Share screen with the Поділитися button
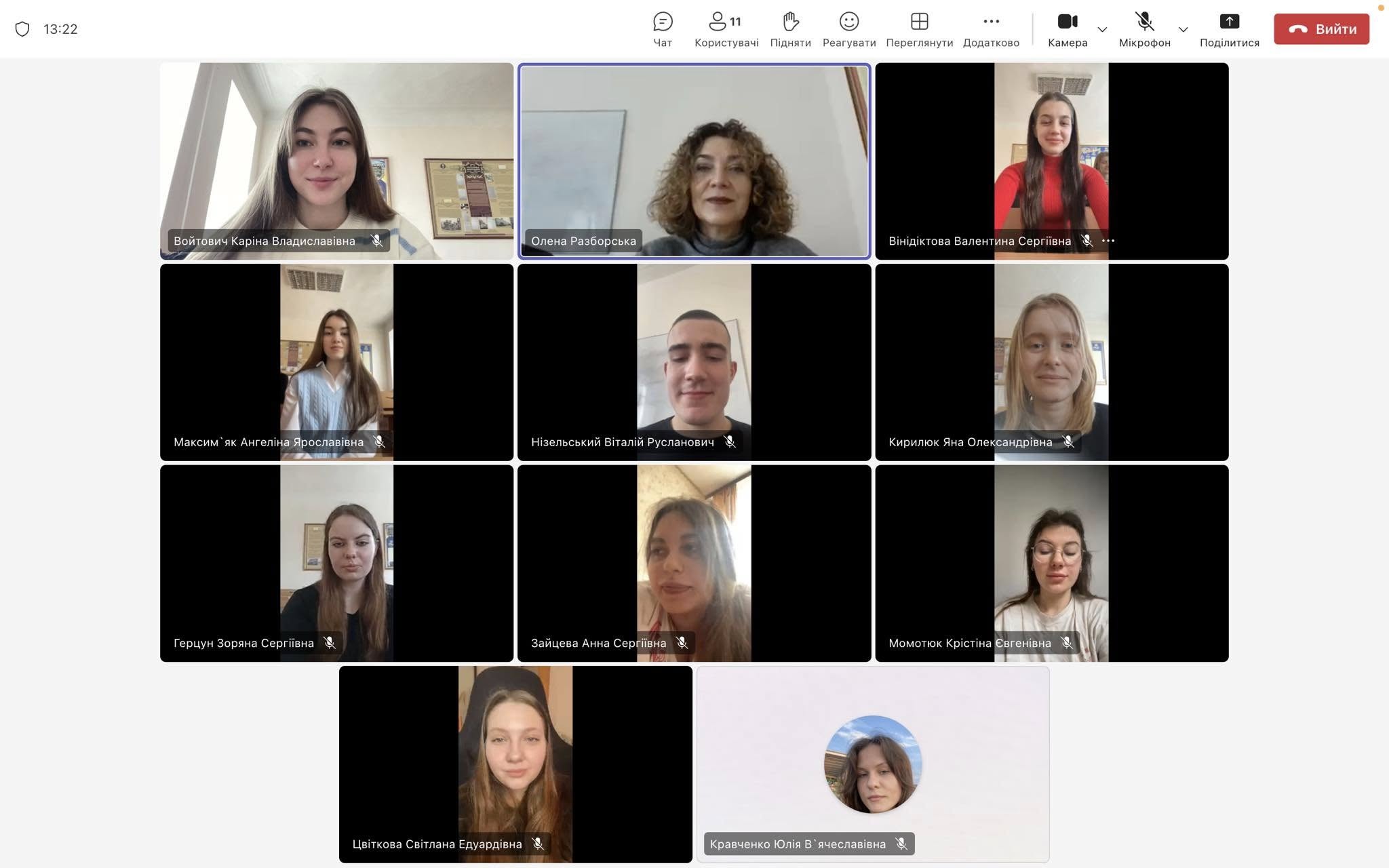Viewport: 1389px width, 868px height. (x=1229, y=29)
